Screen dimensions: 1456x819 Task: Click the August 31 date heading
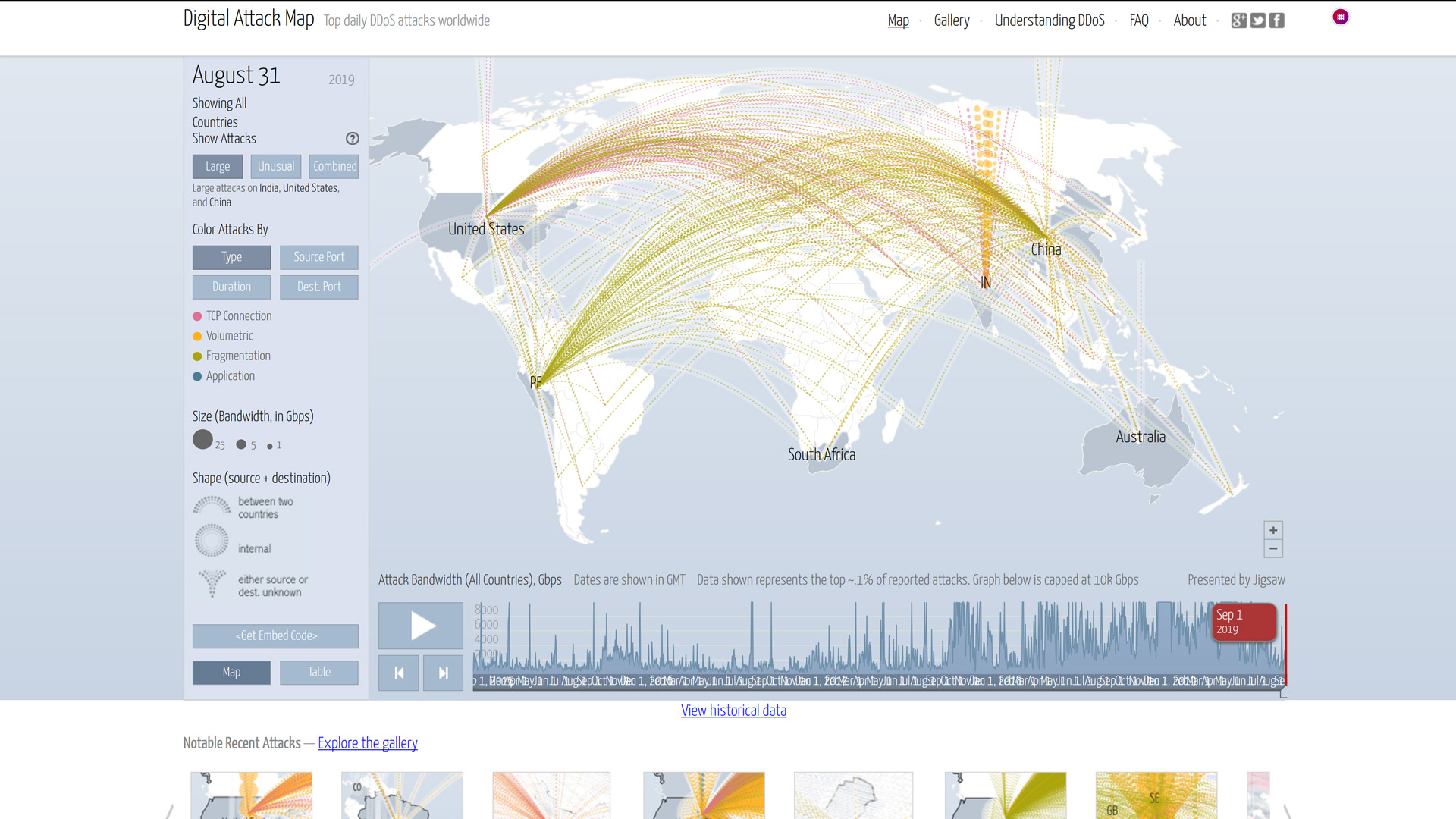236,75
